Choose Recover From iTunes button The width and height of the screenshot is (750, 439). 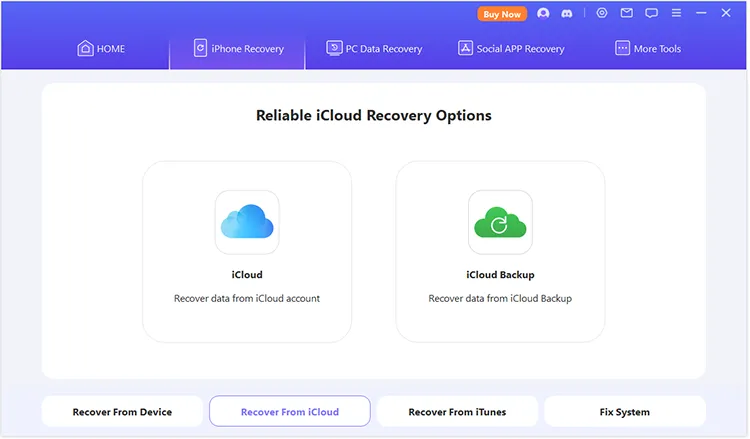point(457,412)
